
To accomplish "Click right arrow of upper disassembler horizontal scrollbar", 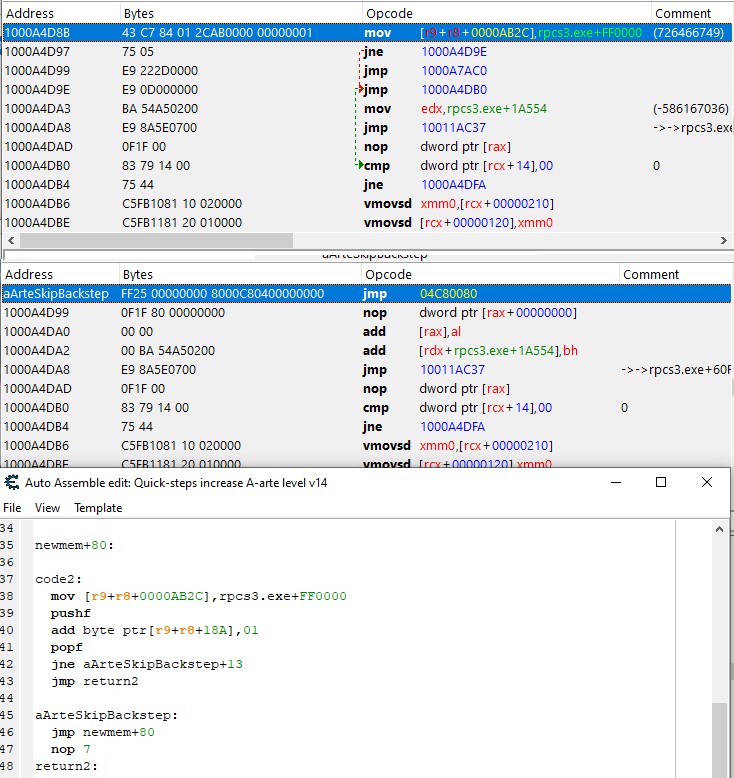I will pos(724,241).
